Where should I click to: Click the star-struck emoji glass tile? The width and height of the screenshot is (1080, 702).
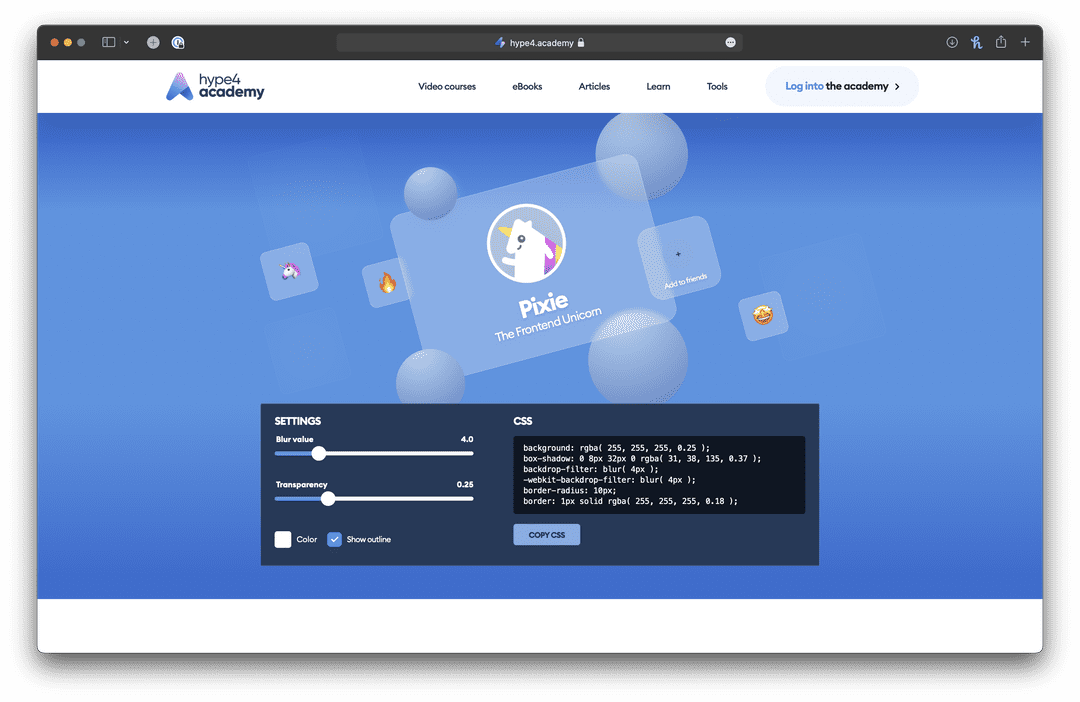(763, 316)
